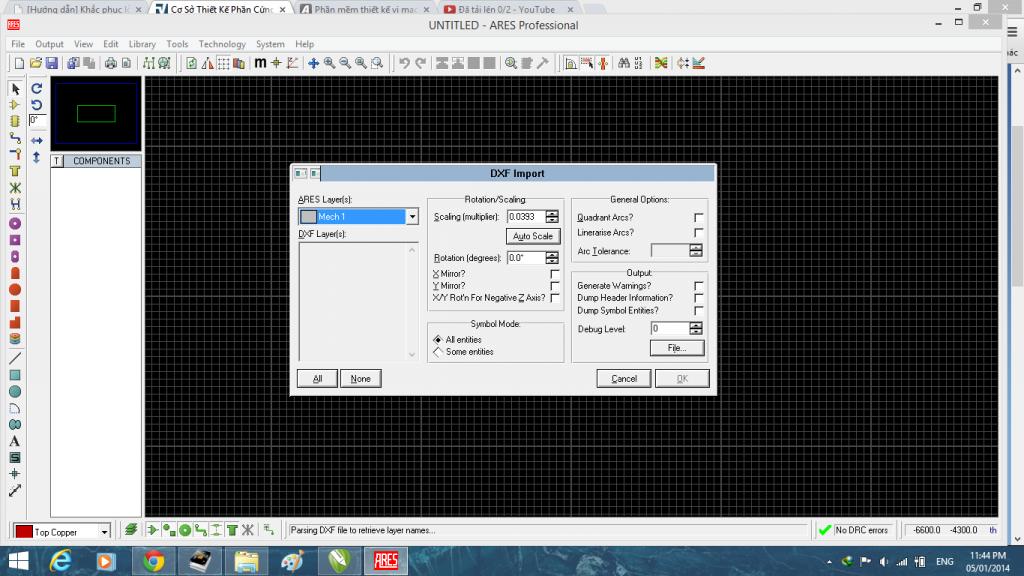Click the horizontal mirror arrows icon

37,140
